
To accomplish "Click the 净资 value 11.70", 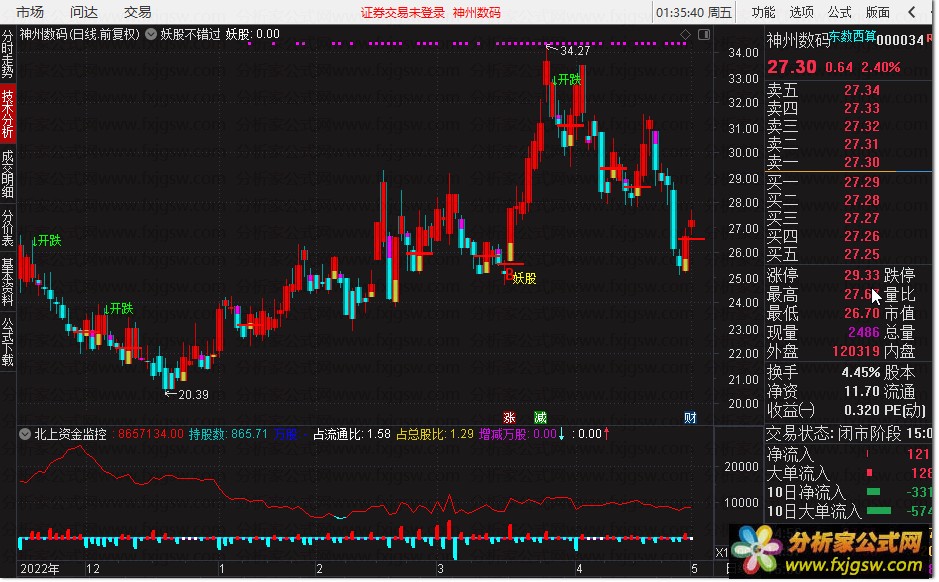I will pyautogui.click(x=862, y=392).
